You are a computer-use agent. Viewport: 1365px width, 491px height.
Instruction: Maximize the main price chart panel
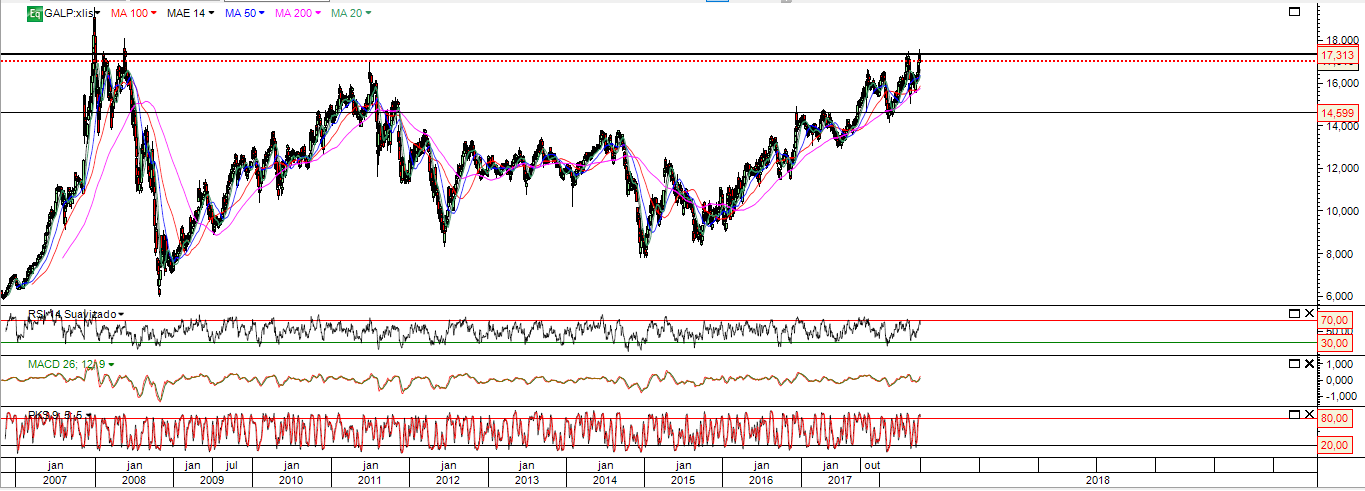(1294, 12)
